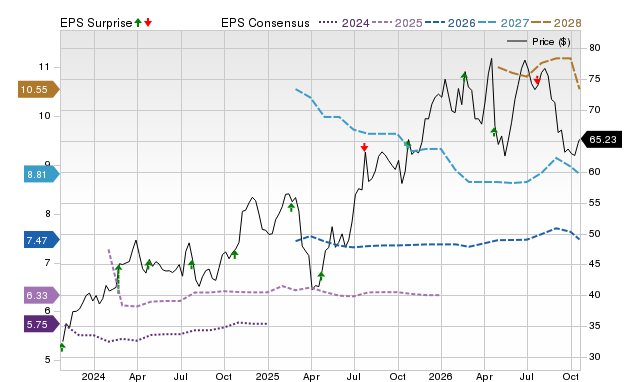Click the green surprise arrow near Apr 2026
The width and height of the screenshot is (640, 382).
pos(494,131)
